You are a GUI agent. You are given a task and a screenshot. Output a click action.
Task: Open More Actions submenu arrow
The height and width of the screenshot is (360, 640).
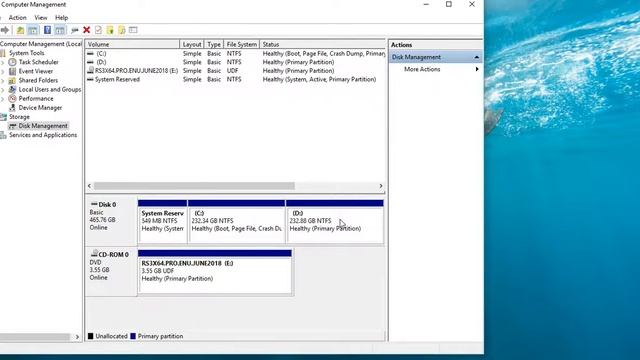477,69
